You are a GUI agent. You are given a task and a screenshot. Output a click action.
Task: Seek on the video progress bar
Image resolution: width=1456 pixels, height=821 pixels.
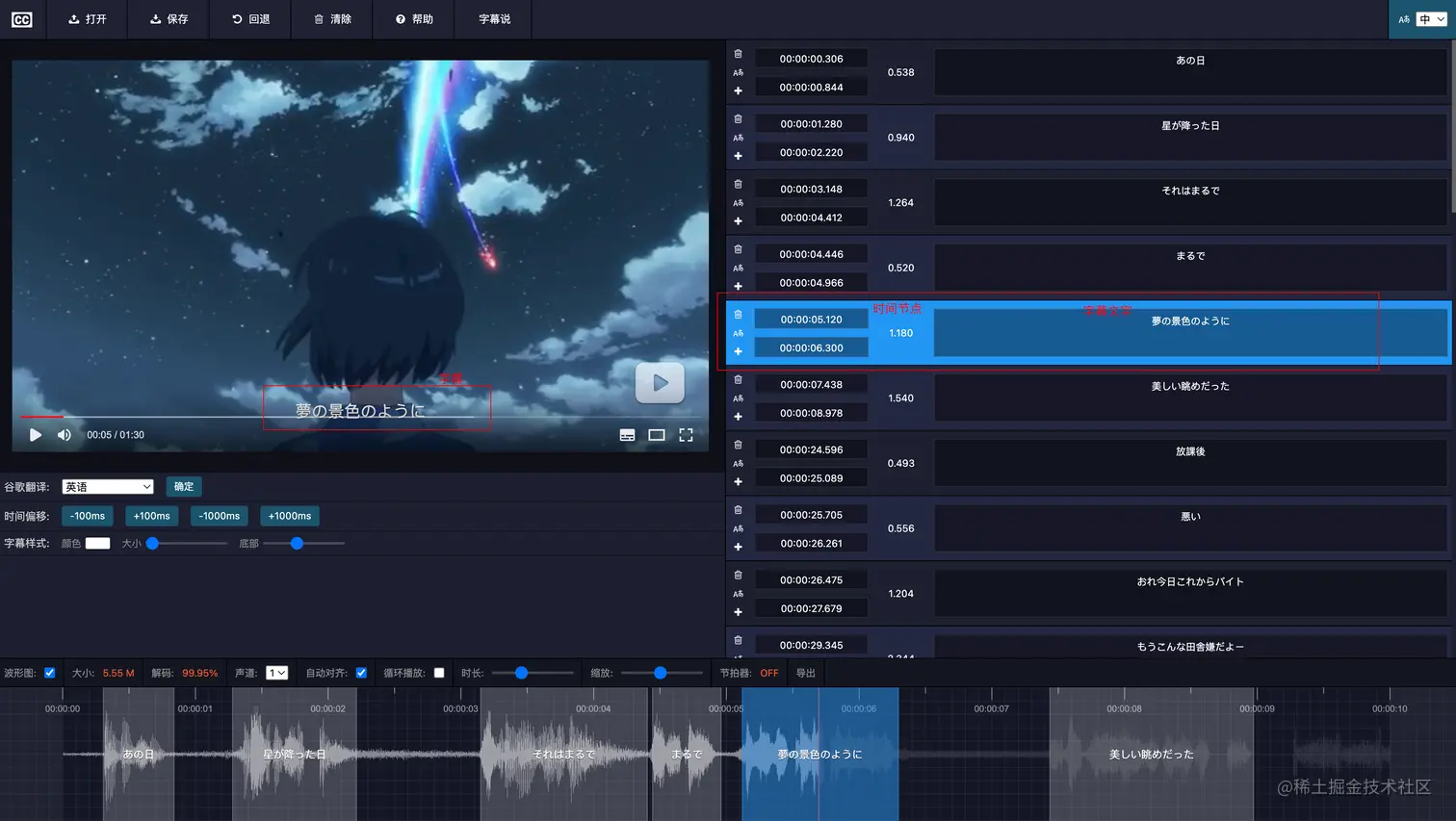(x=358, y=417)
